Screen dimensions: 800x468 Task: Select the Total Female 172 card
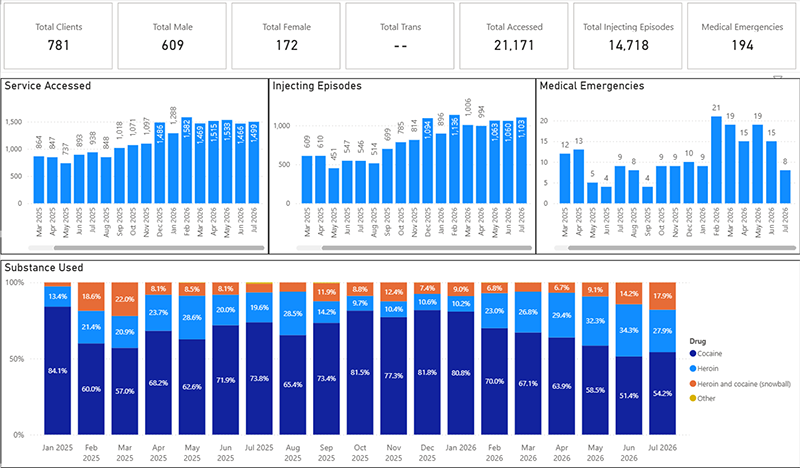tap(286, 36)
